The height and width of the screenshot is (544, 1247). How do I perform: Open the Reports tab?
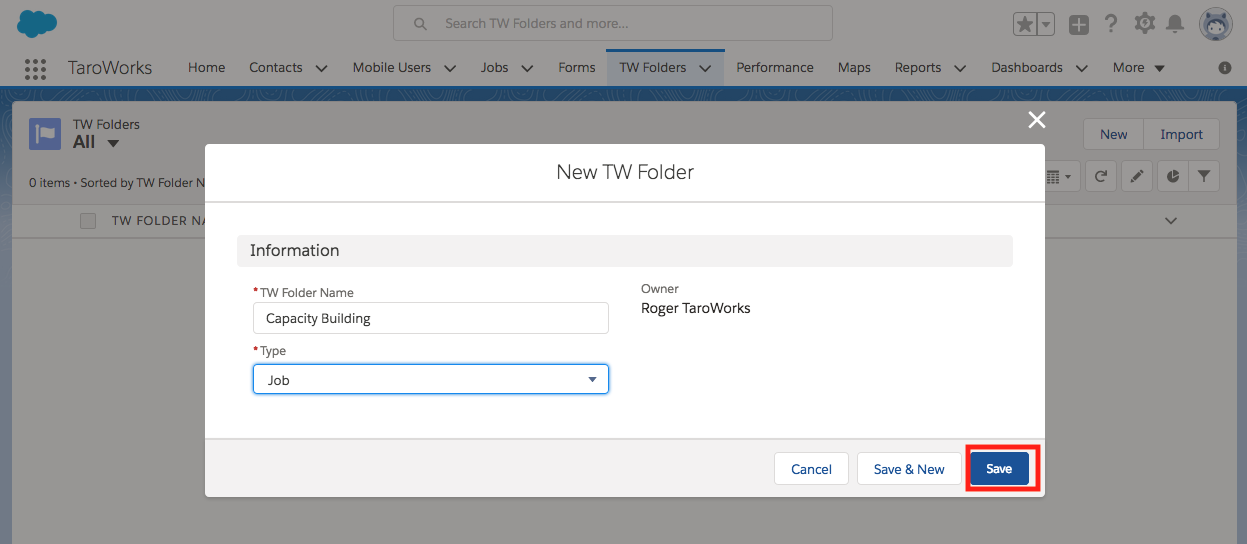click(918, 68)
